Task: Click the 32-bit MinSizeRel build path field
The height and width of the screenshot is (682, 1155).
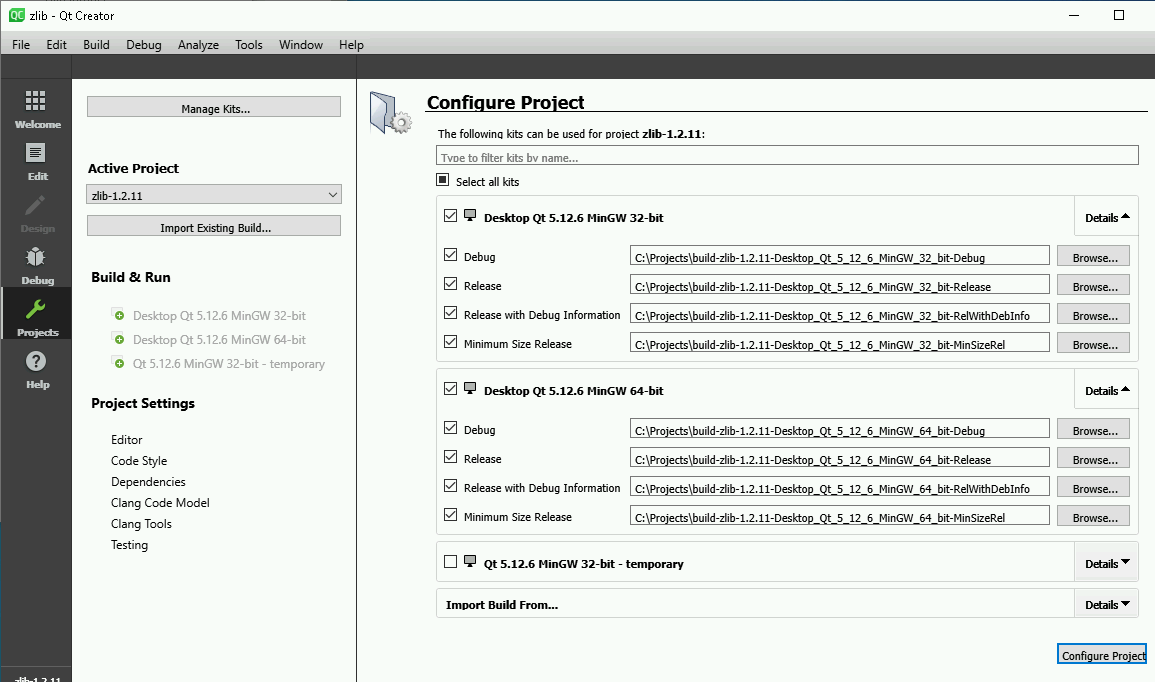Action: [840, 343]
